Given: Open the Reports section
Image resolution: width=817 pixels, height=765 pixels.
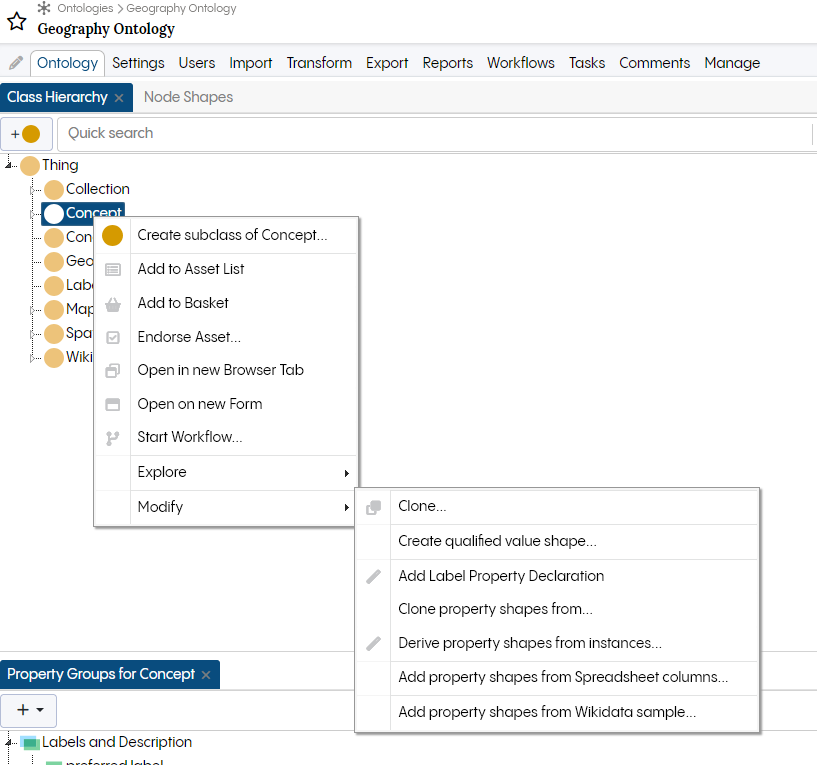Looking at the screenshot, I should click(x=447, y=62).
